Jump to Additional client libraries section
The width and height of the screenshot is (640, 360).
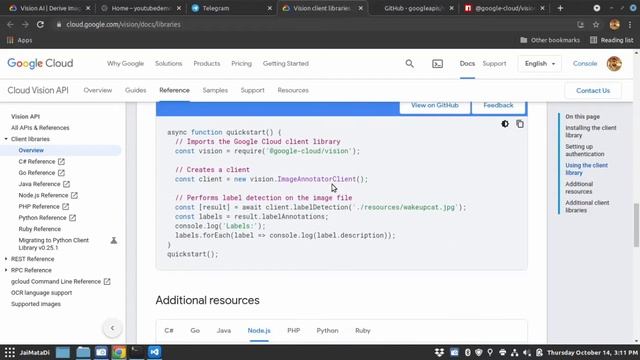tap(587, 207)
